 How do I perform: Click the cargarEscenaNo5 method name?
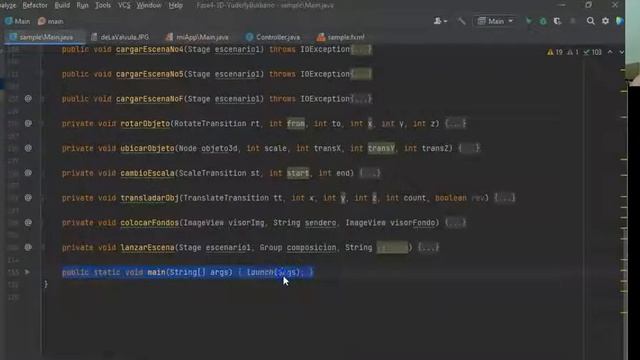(149, 74)
